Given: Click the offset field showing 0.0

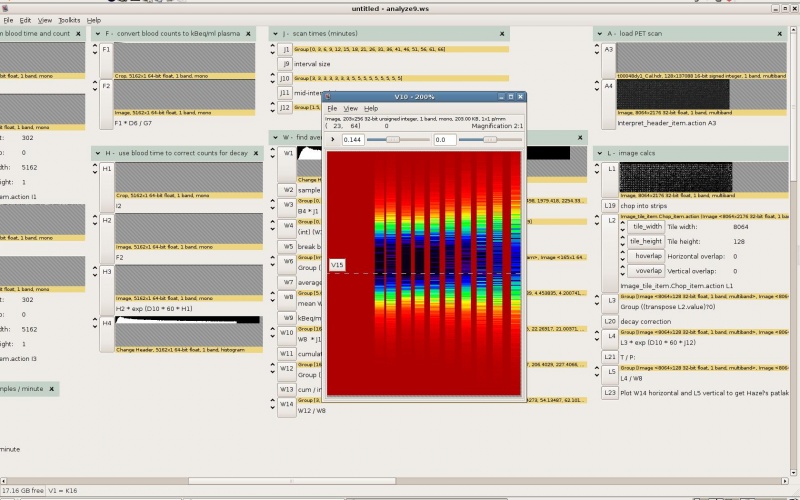Looking at the screenshot, I should point(447,140).
